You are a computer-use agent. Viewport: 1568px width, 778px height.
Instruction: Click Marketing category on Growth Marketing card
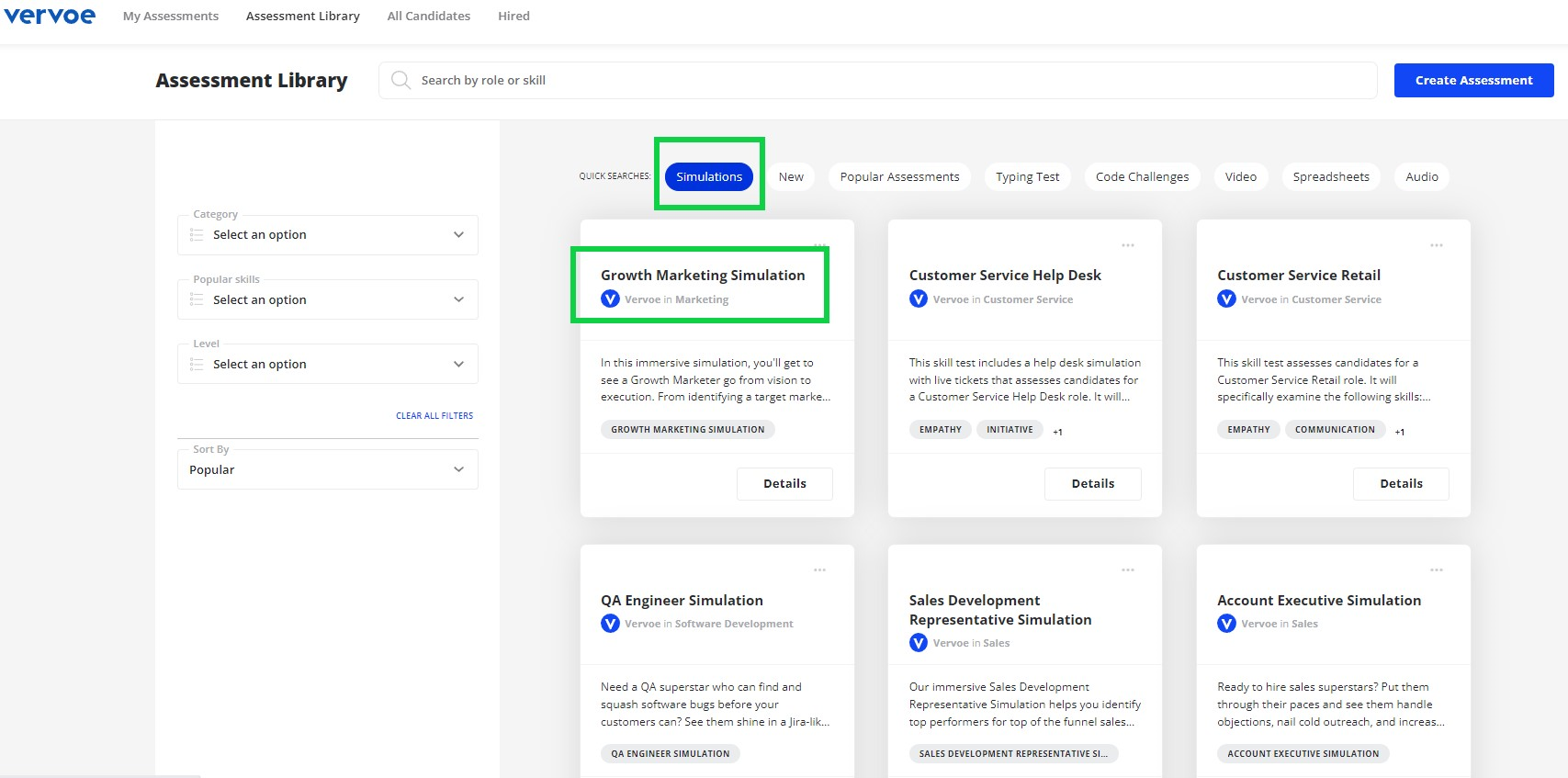702,299
